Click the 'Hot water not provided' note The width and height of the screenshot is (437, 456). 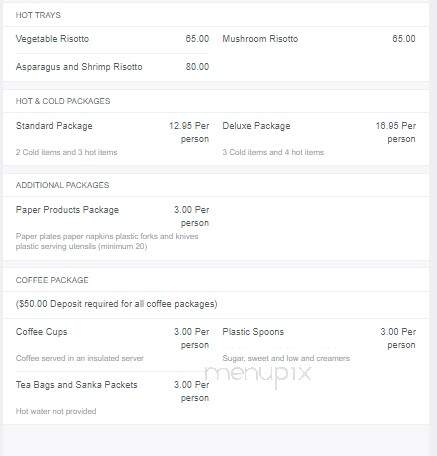point(56,411)
